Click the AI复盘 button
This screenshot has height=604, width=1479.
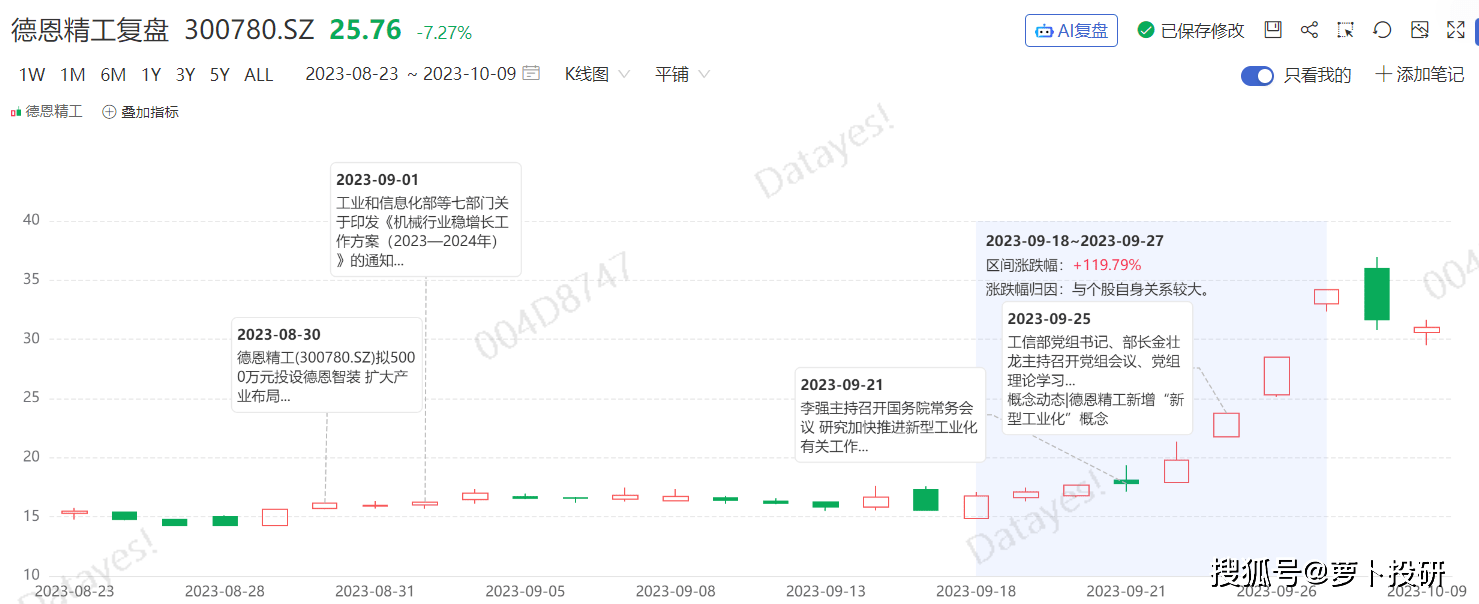click(x=1071, y=30)
